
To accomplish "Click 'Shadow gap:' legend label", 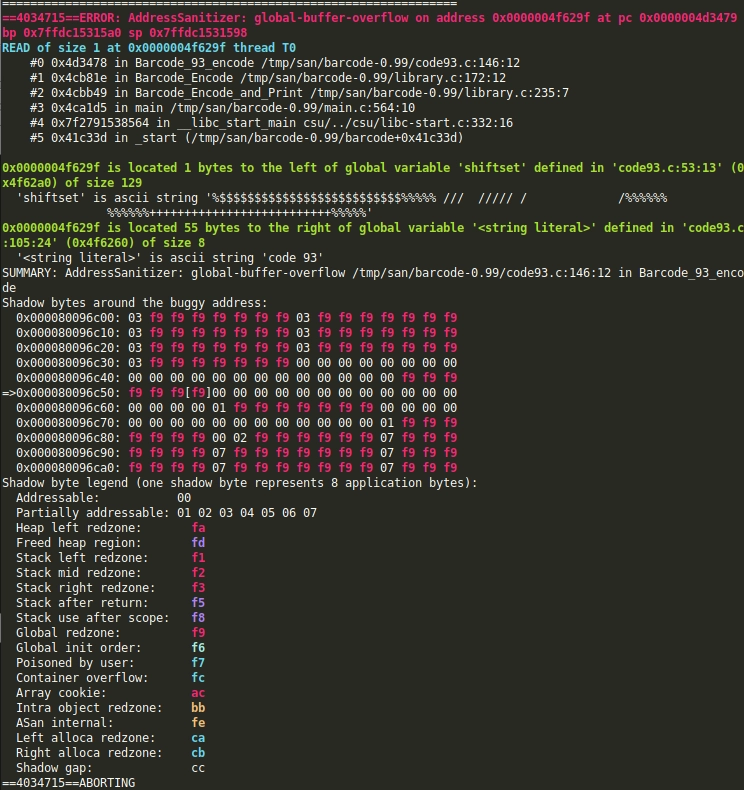I will [54, 768].
